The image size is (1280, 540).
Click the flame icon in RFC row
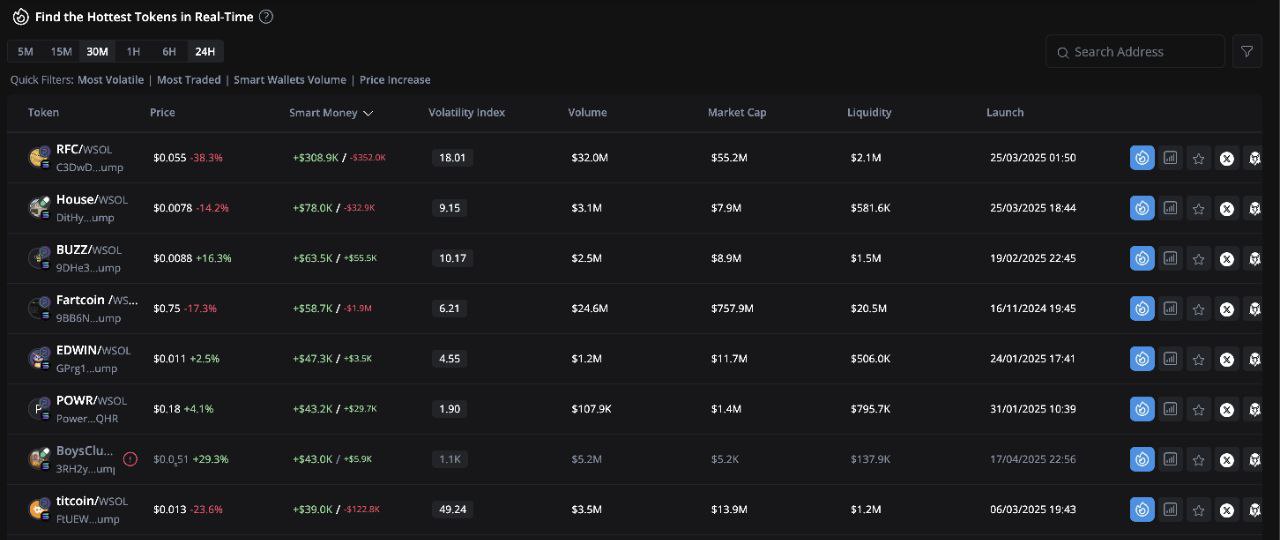click(1142, 158)
